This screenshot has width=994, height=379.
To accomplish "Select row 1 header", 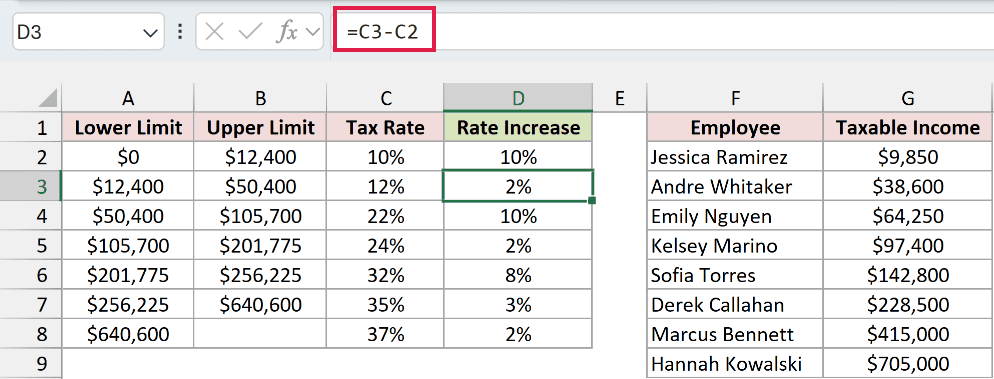I will pyautogui.click(x=30, y=128).
